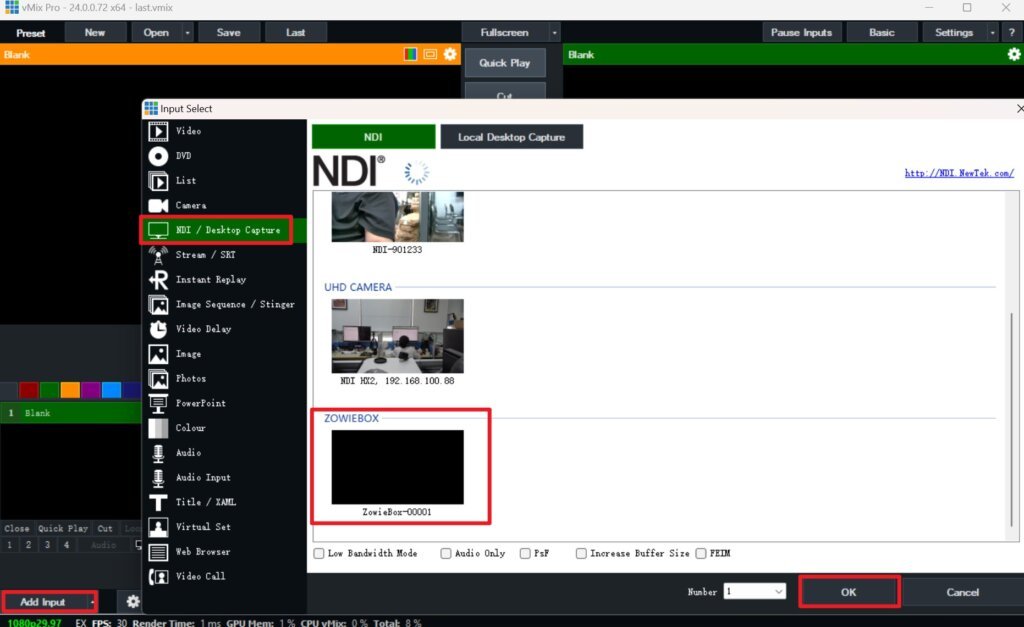Tick the Audio Only checkbox
This screenshot has width=1024, height=627.
tap(446, 553)
